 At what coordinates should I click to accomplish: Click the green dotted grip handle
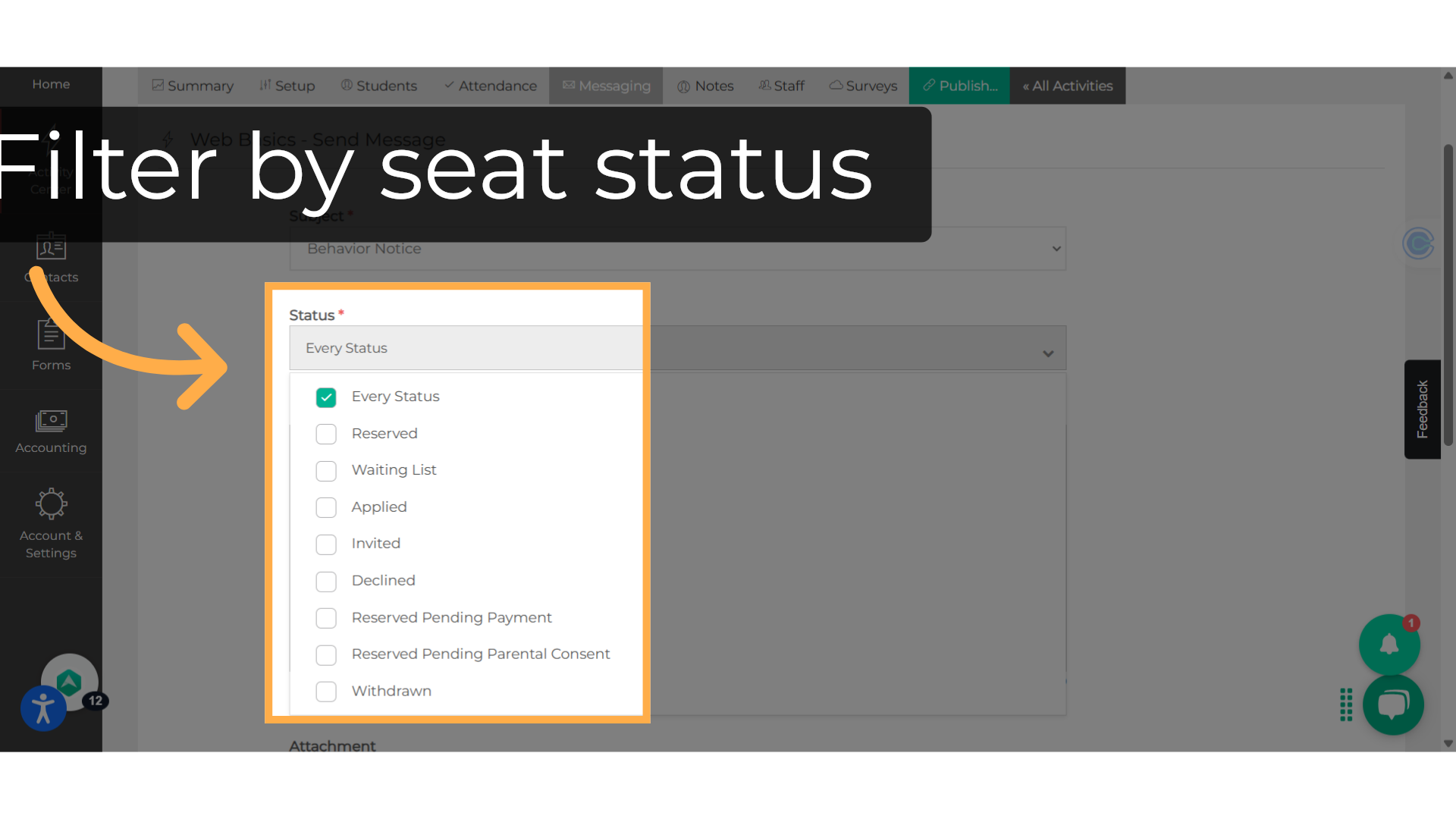pyautogui.click(x=1346, y=704)
